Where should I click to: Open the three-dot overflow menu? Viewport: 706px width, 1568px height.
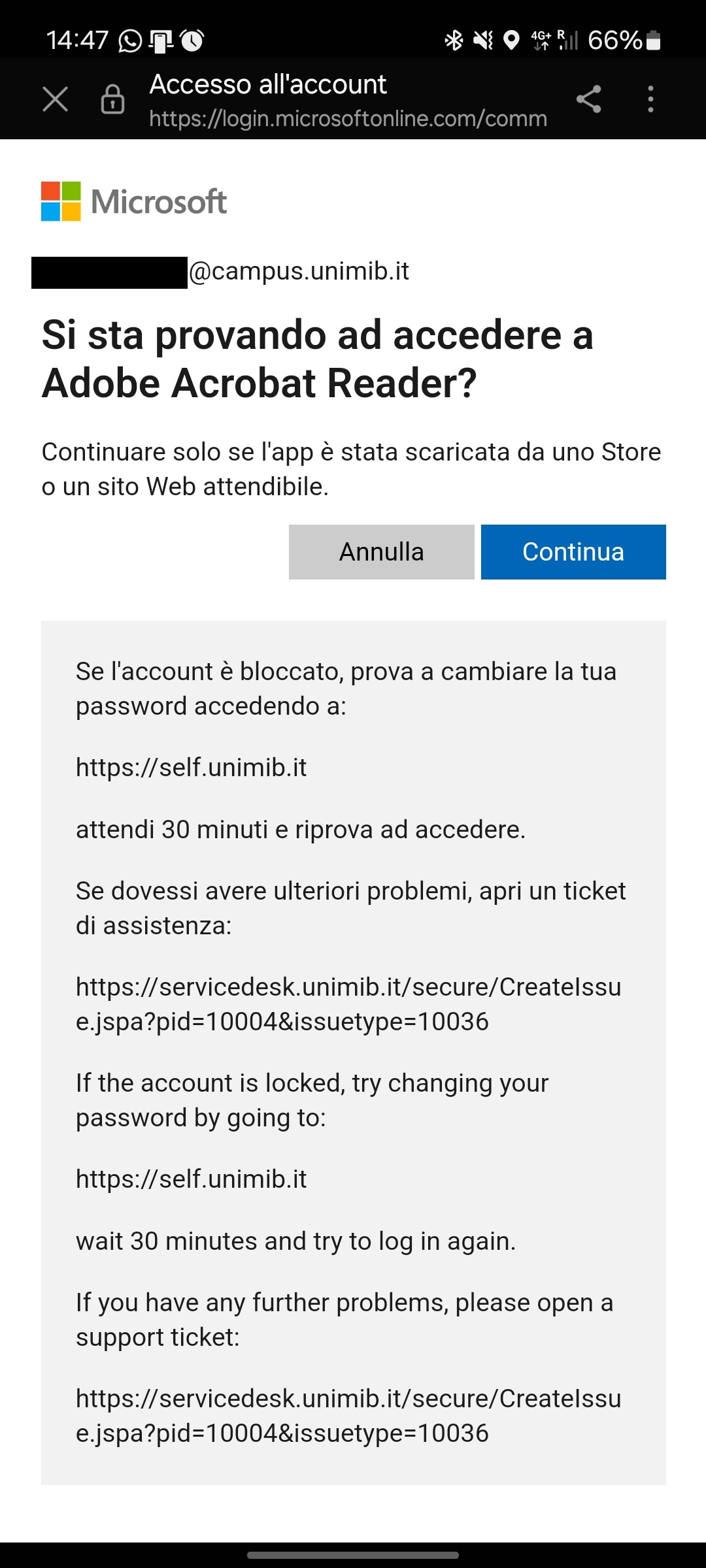point(650,99)
